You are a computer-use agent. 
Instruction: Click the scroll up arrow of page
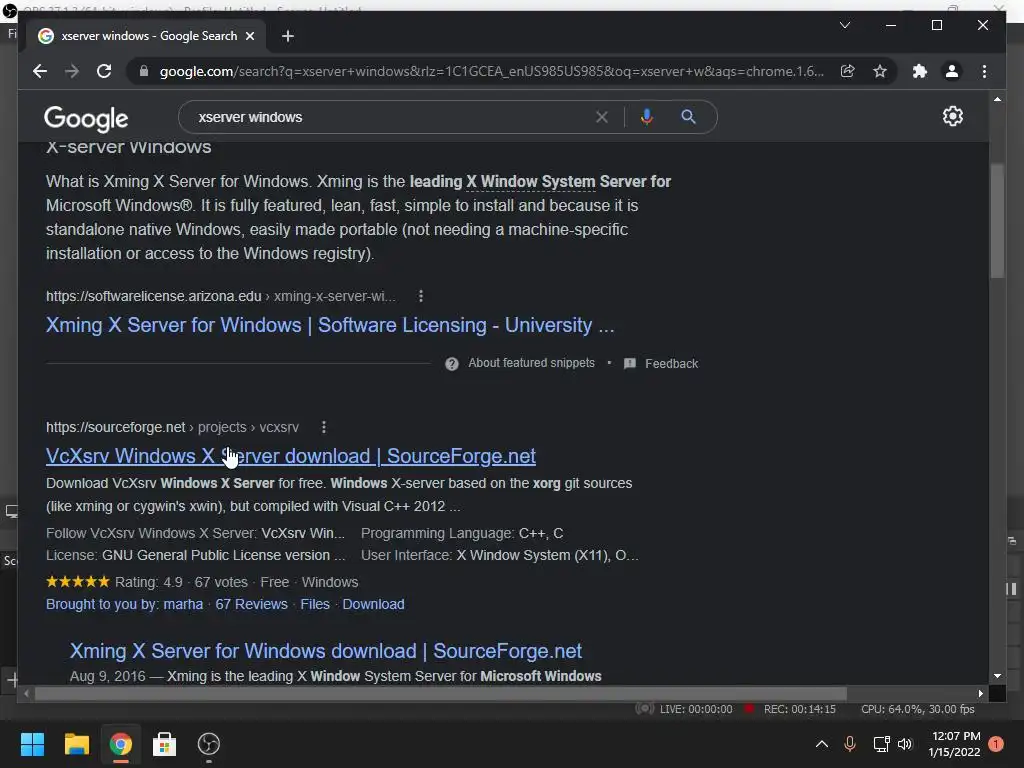point(997,99)
